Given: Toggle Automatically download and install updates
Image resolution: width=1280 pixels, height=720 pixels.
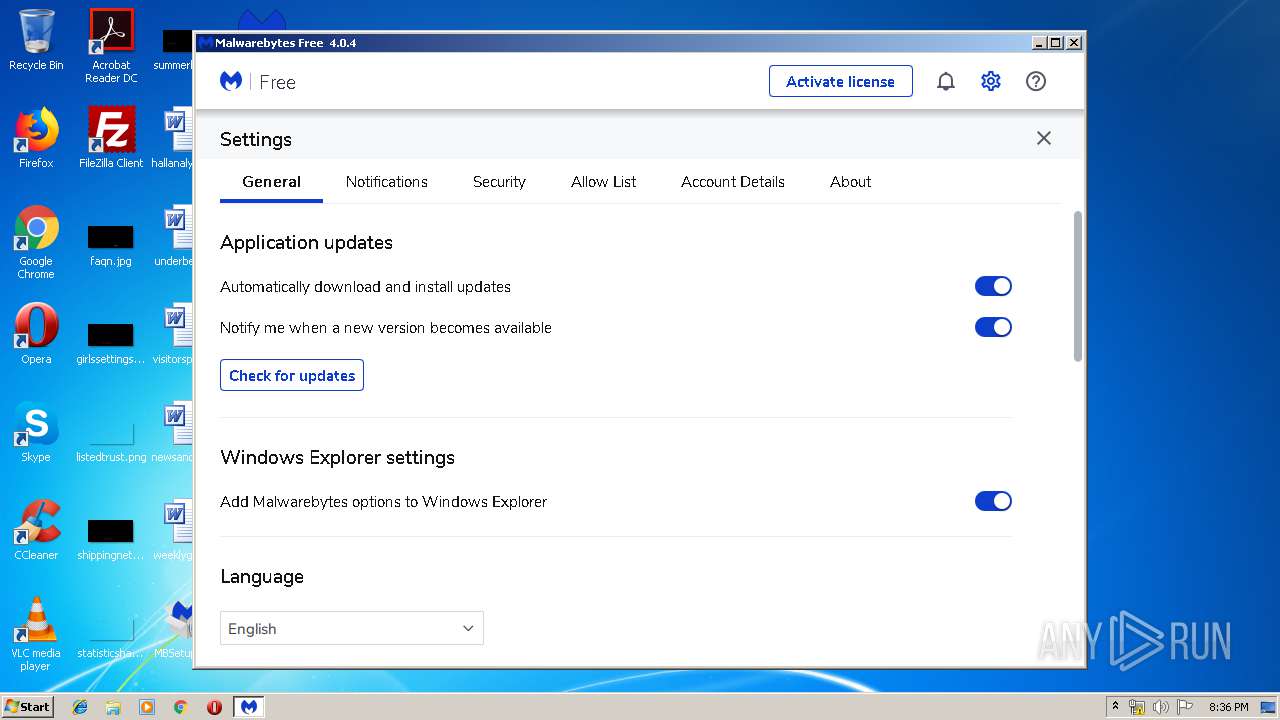Looking at the screenshot, I should coord(993,287).
